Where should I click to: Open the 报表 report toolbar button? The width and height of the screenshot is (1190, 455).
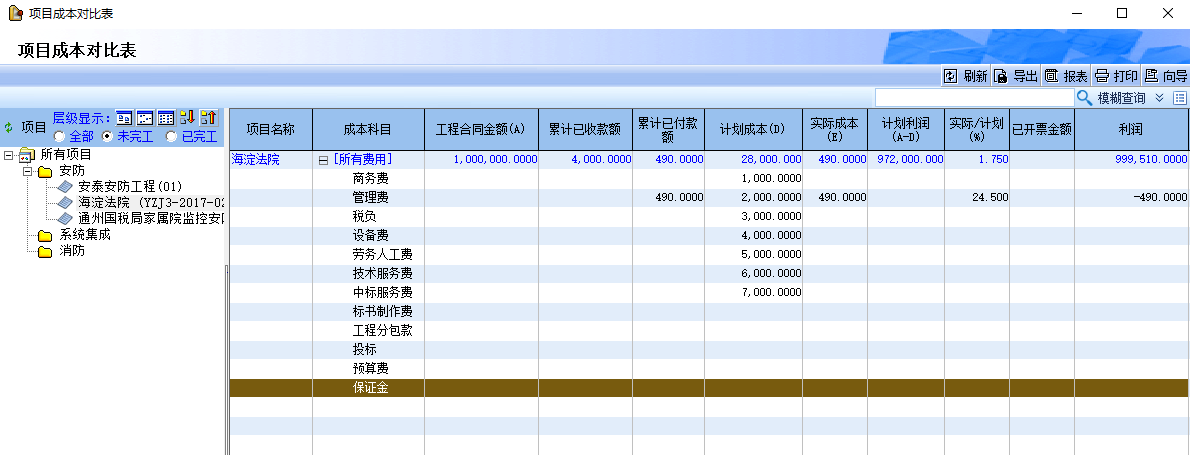1066,76
